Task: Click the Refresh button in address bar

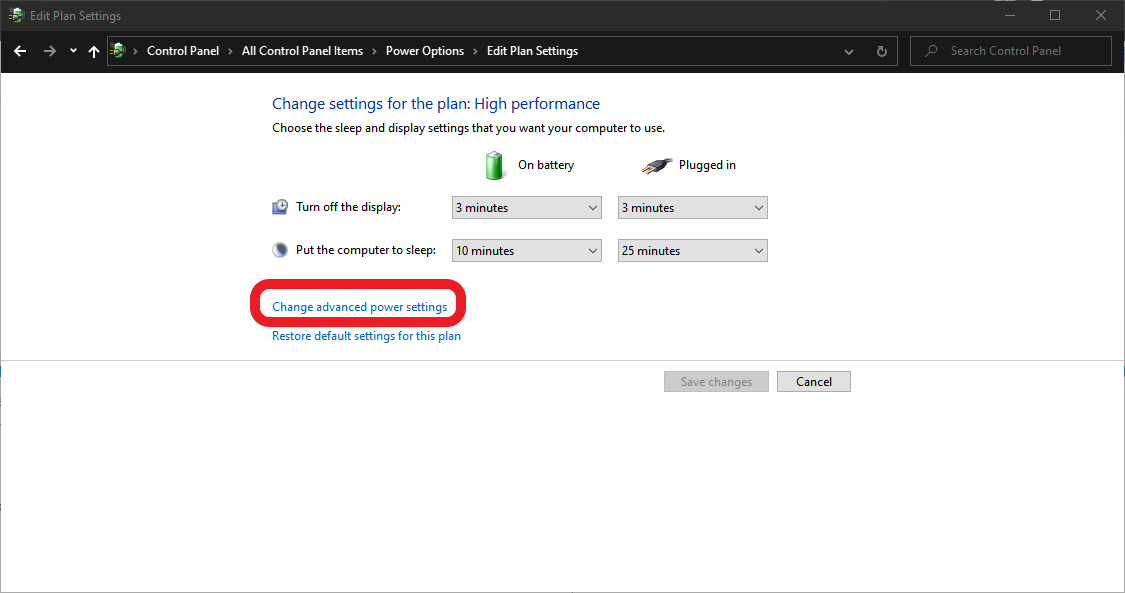Action: point(881,51)
